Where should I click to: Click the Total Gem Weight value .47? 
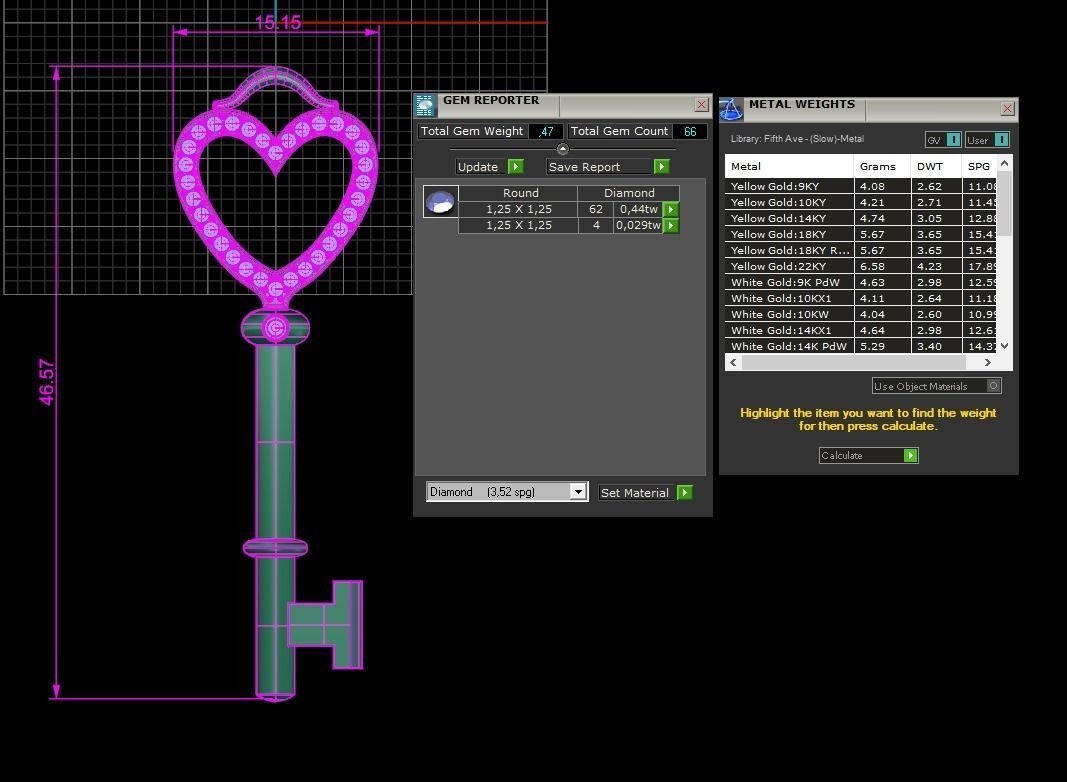point(546,131)
